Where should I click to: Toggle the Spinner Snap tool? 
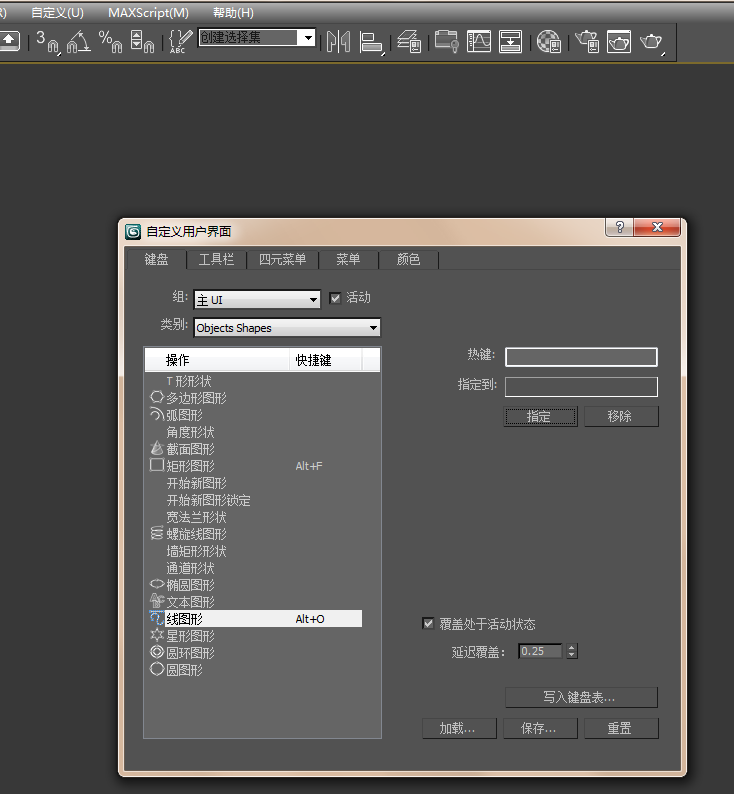point(142,42)
